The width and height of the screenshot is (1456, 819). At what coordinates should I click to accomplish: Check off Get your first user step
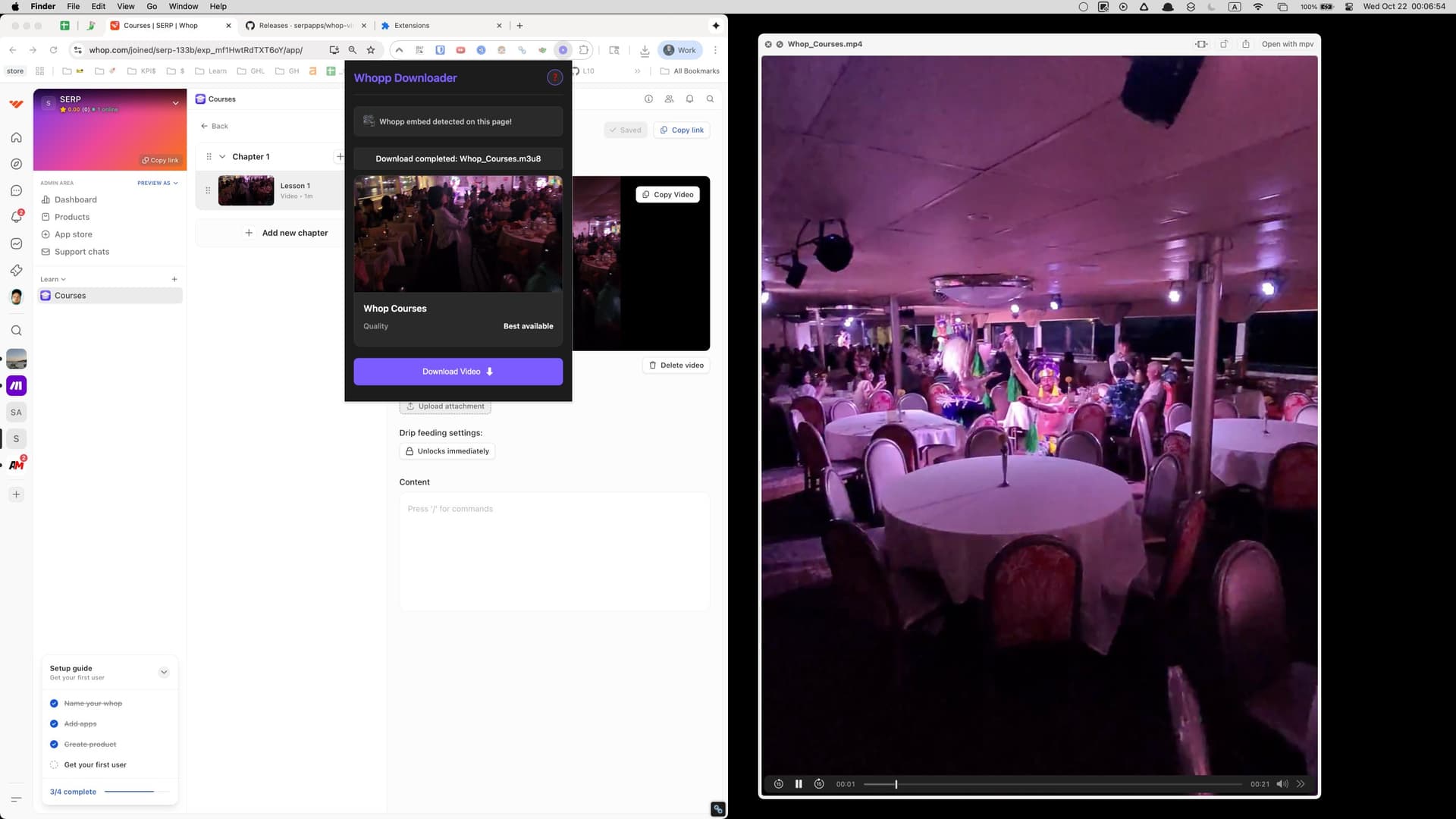(x=54, y=764)
